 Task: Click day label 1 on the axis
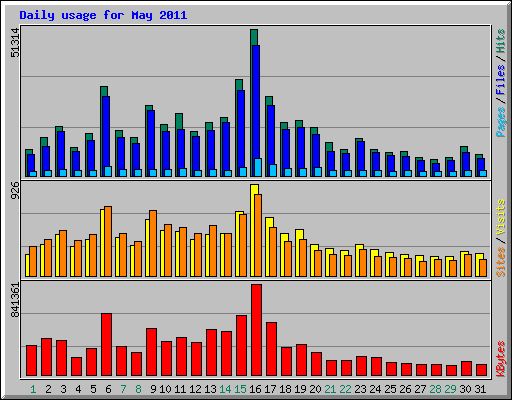tap(33, 389)
